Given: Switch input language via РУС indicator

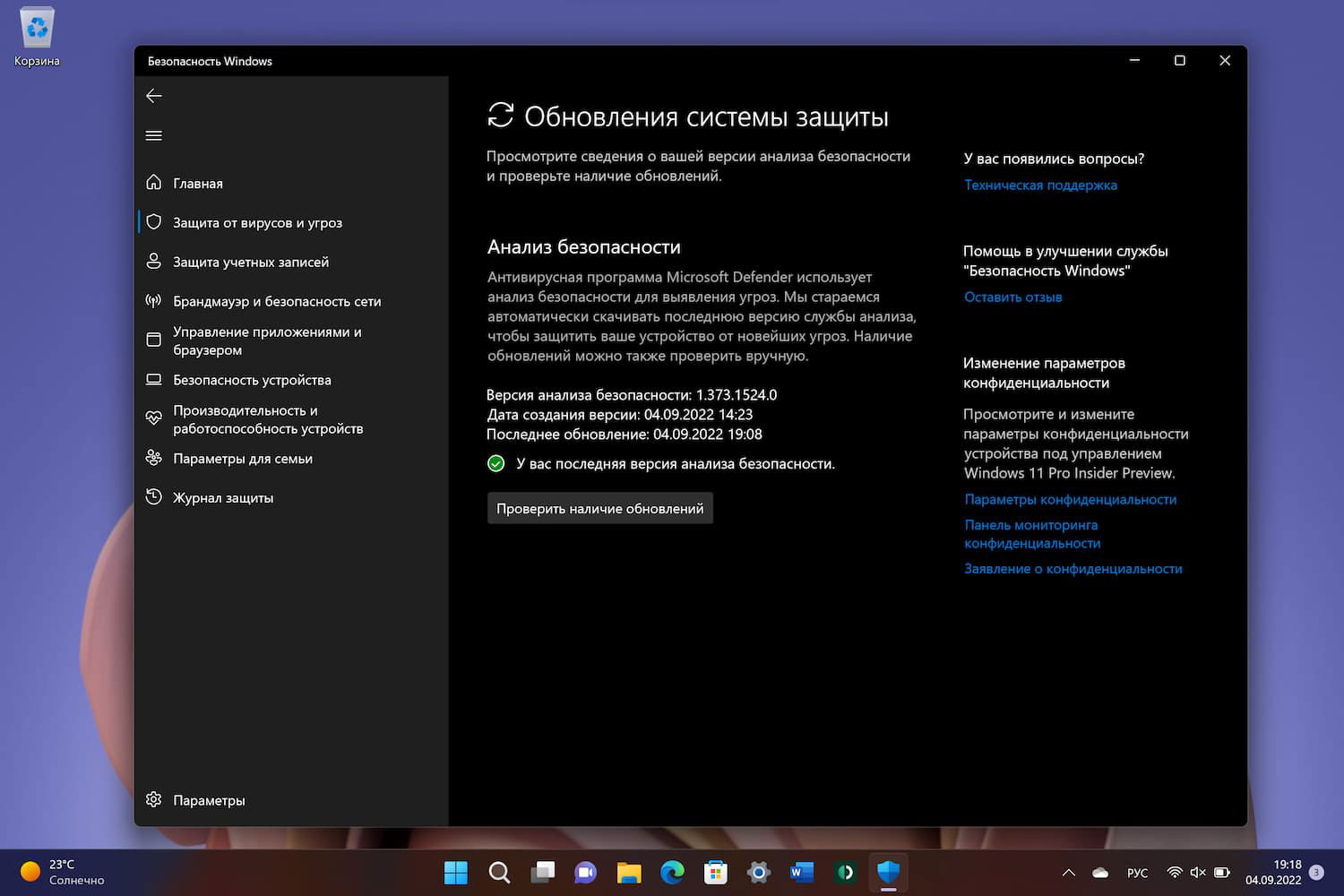Looking at the screenshot, I should (x=1137, y=873).
